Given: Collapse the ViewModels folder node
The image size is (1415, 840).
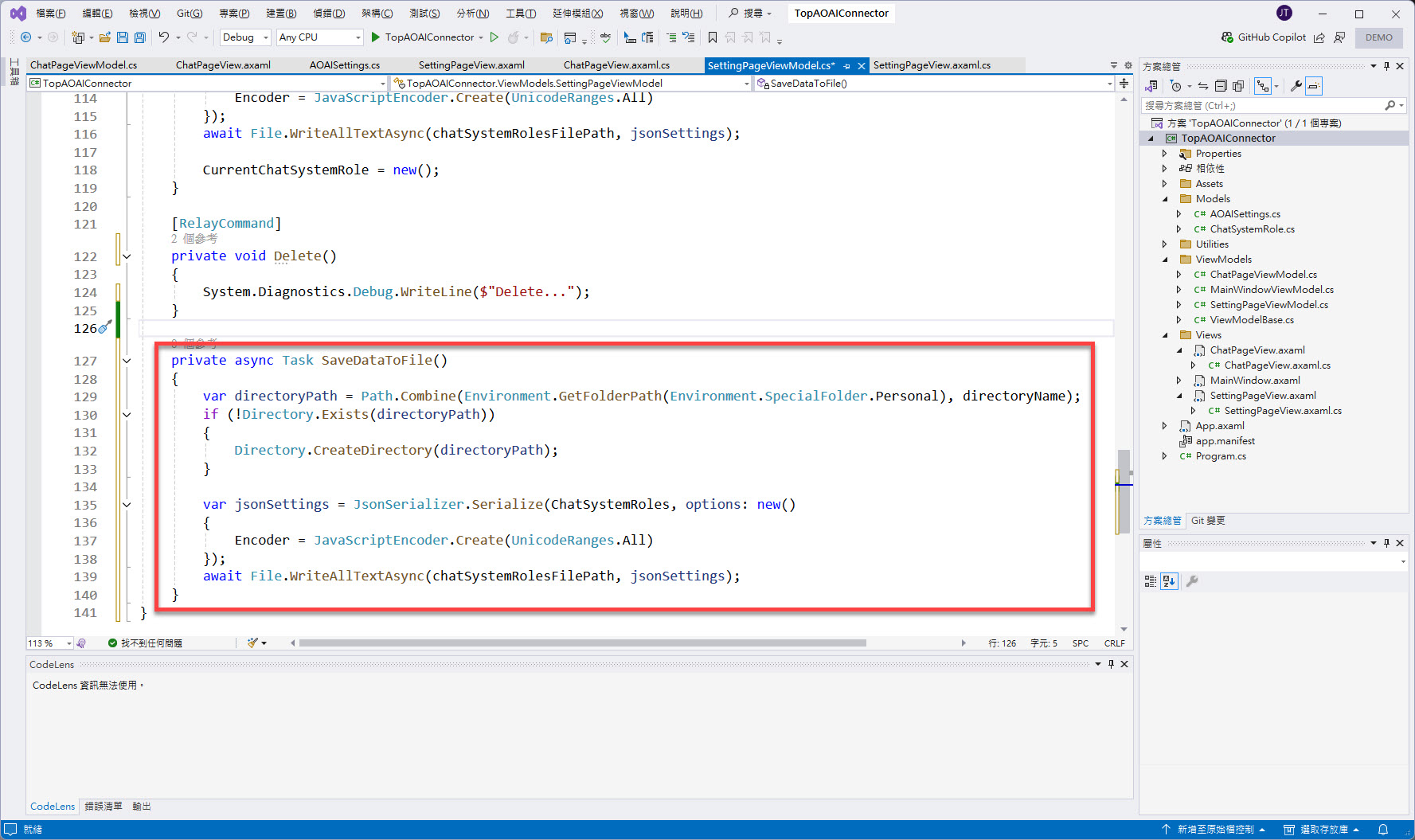Looking at the screenshot, I should (1165, 260).
